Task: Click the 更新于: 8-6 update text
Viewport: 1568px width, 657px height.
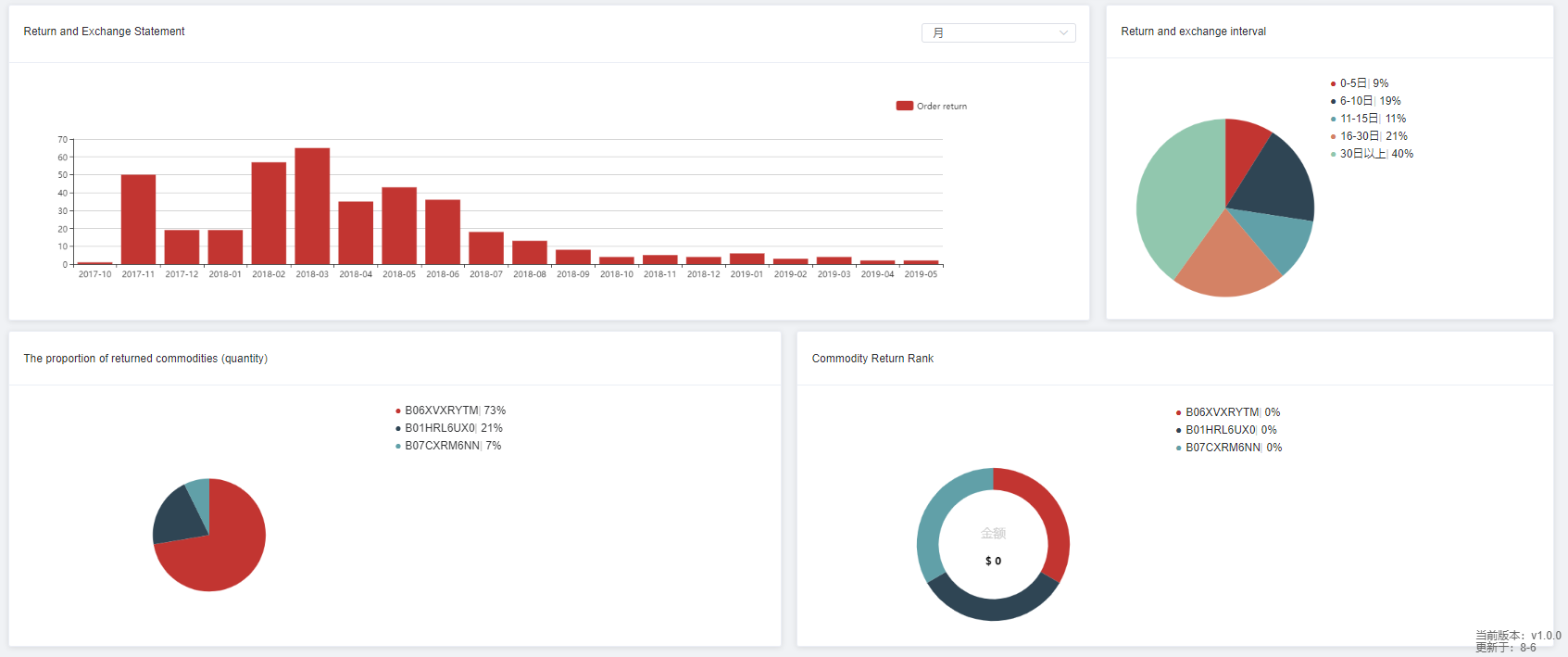Action: point(1505,648)
